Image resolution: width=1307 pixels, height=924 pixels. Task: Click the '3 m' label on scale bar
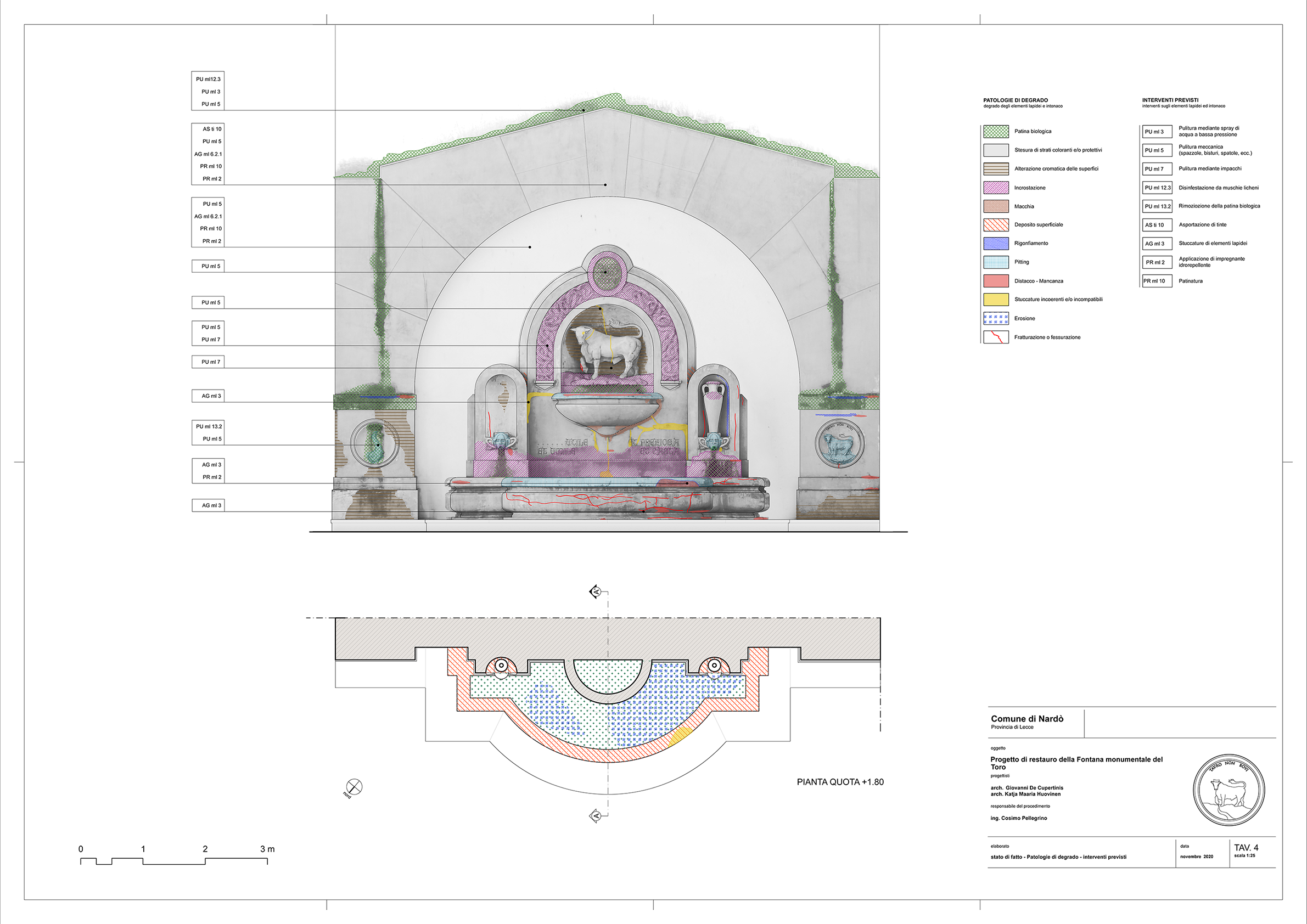267,849
